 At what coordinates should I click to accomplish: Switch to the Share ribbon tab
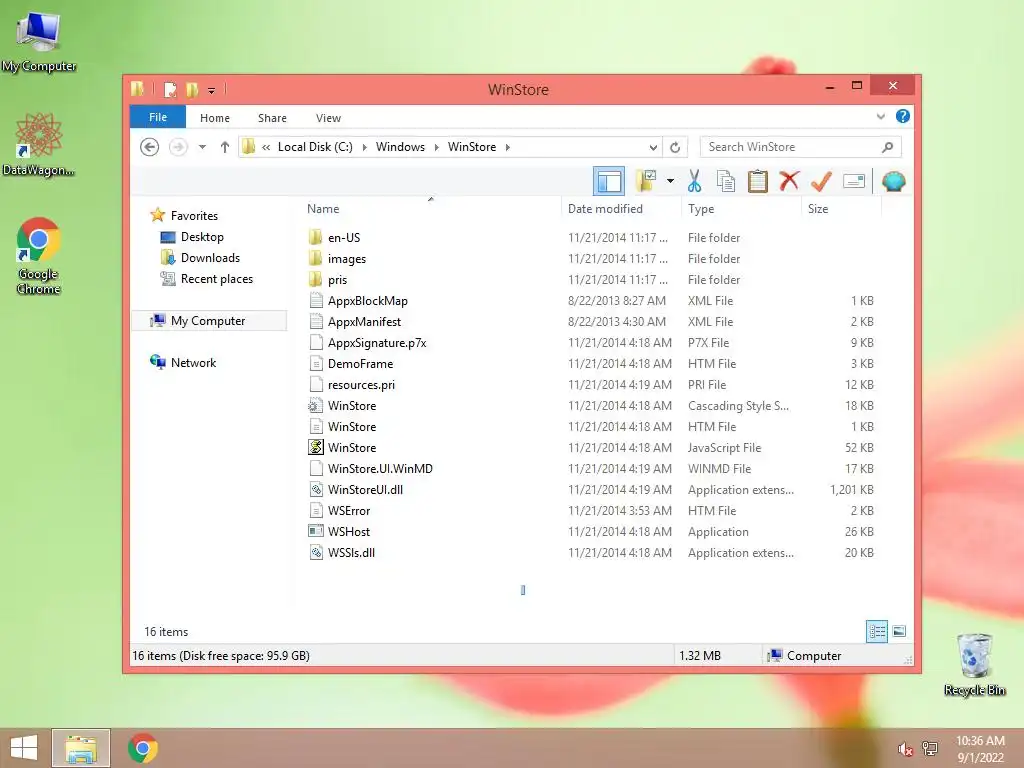point(272,118)
